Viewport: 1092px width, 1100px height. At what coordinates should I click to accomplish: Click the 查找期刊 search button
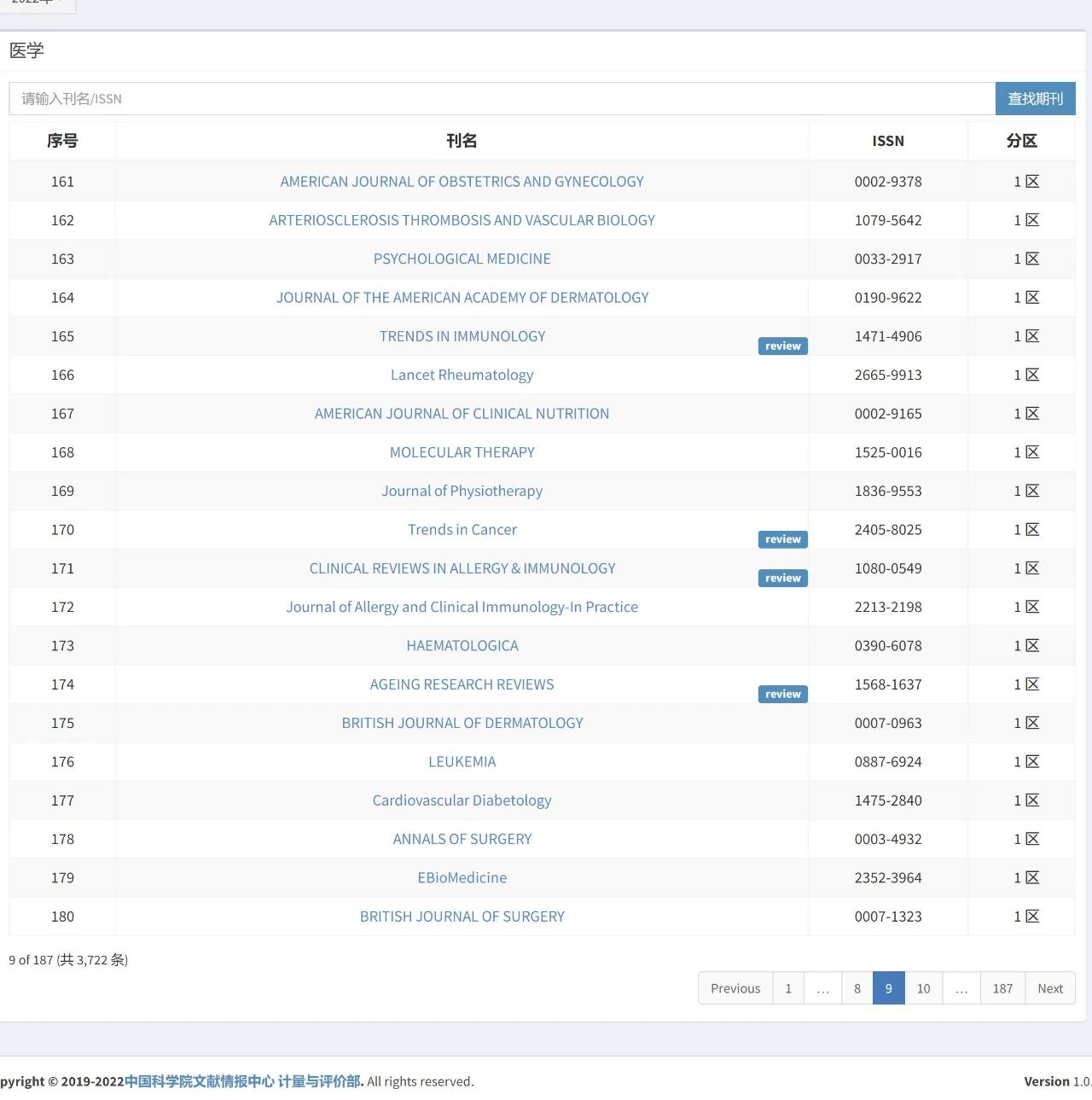point(1036,99)
